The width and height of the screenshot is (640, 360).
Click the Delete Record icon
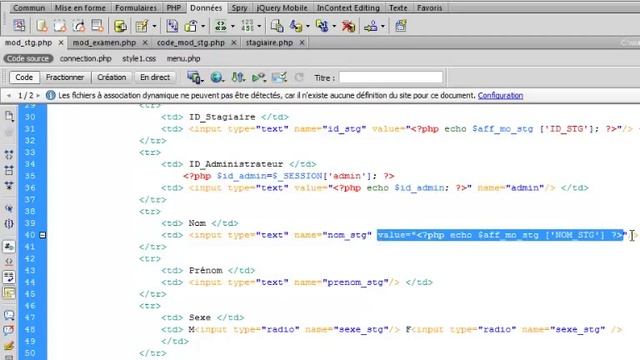point(348,26)
